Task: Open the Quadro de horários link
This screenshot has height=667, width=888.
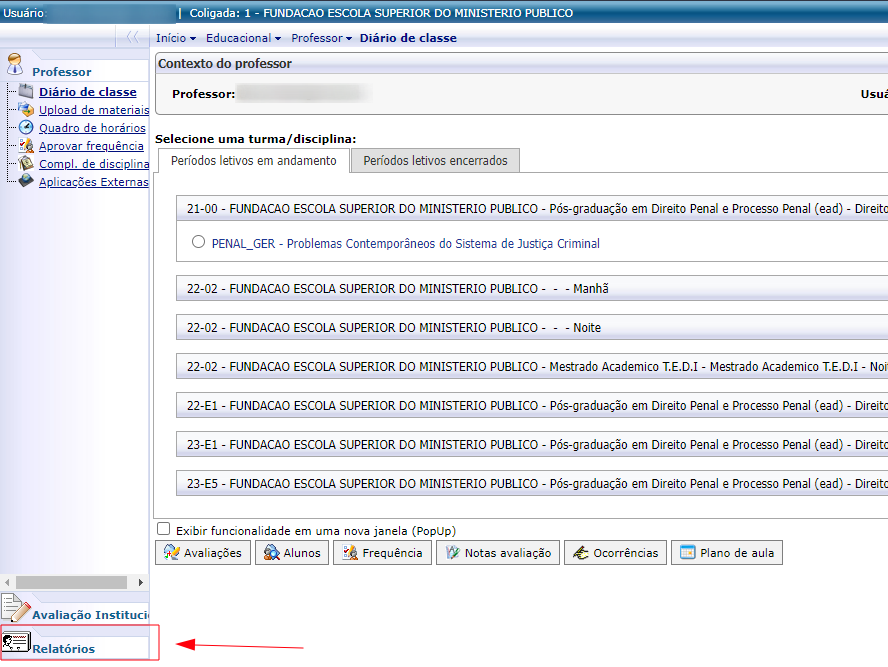Action: [92, 128]
